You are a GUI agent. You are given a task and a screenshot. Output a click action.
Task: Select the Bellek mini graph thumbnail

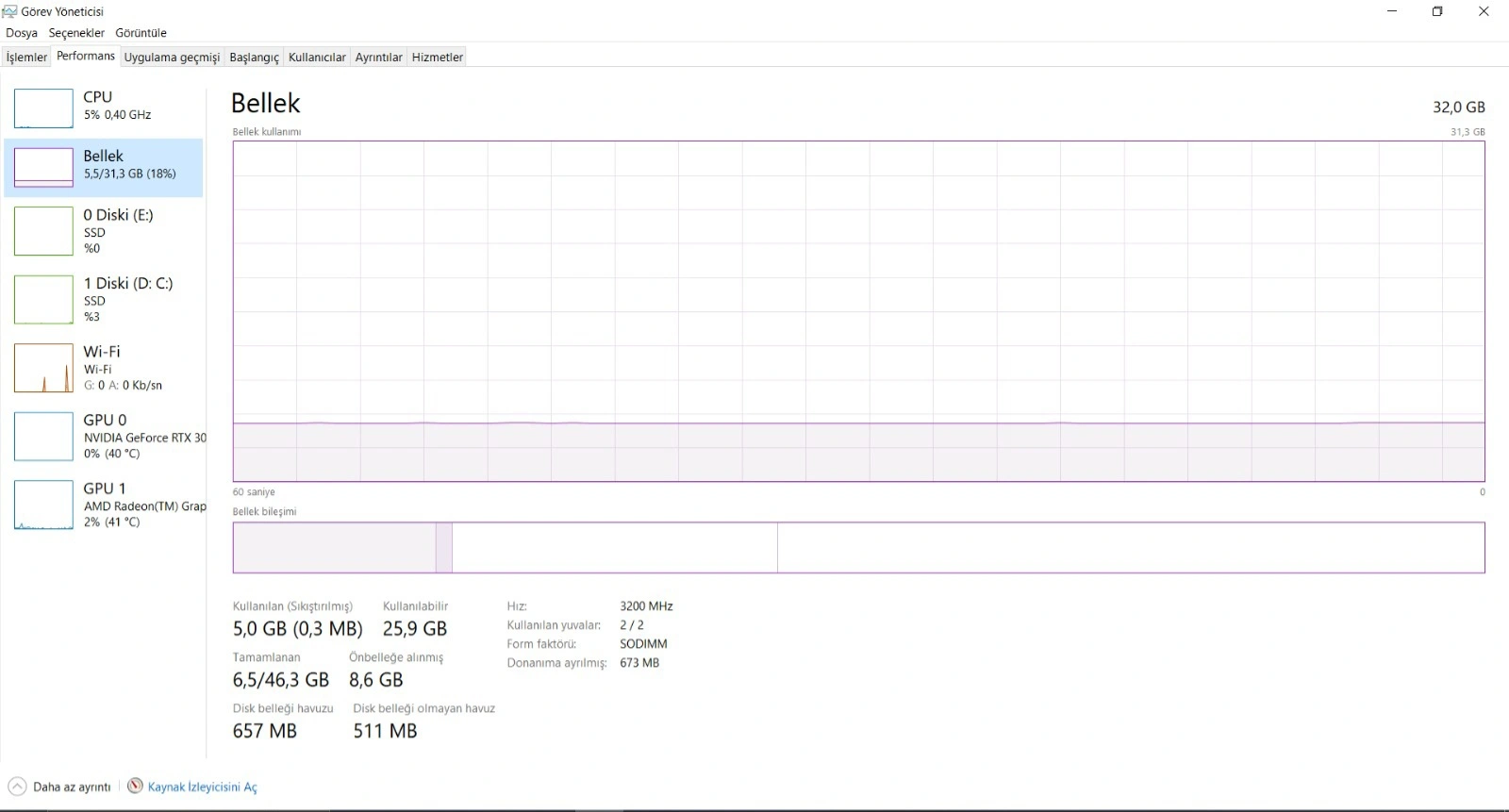tap(43, 167)
